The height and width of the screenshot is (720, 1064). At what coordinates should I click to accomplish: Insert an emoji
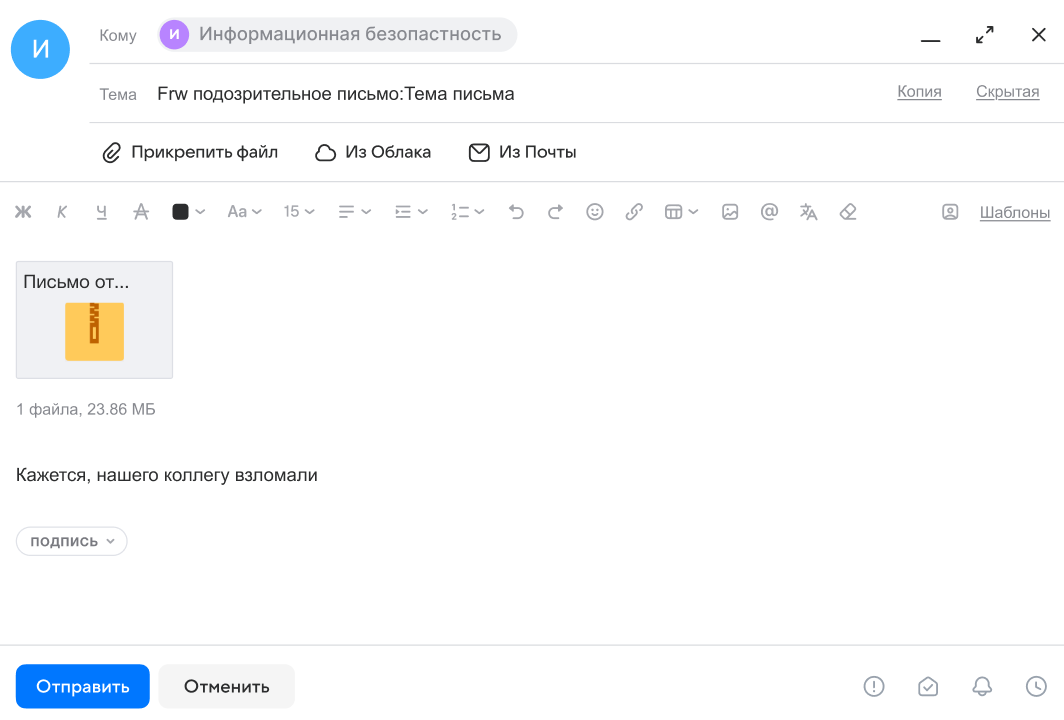(595, 212)
